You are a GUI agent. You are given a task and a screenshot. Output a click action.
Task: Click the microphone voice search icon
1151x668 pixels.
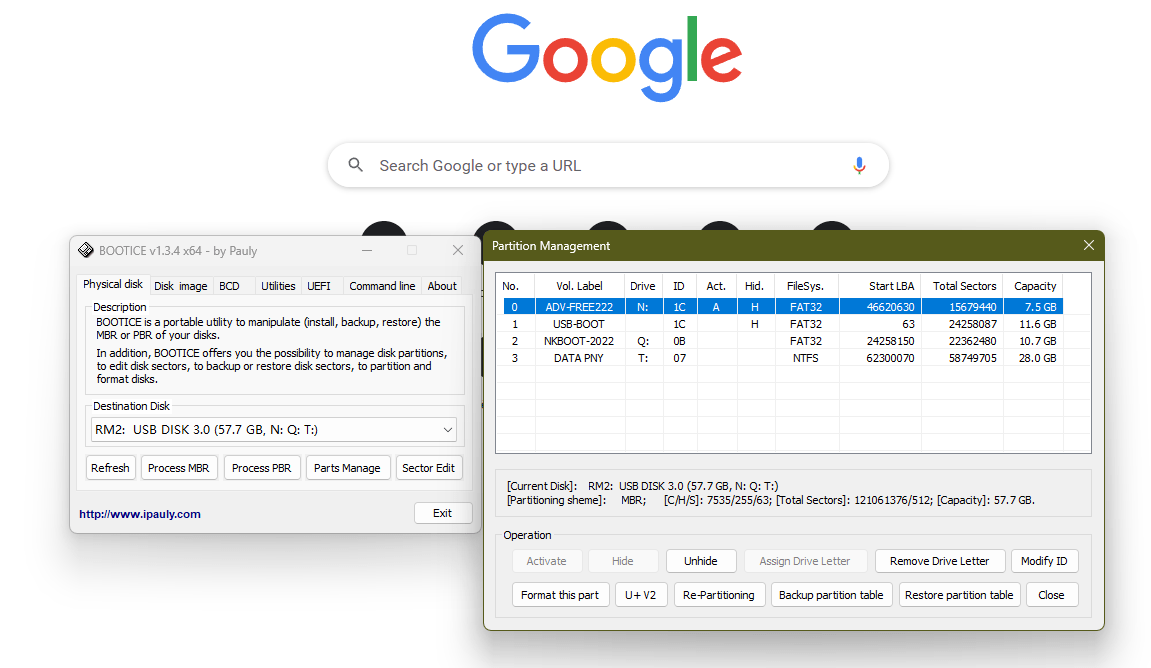(859, 166)
